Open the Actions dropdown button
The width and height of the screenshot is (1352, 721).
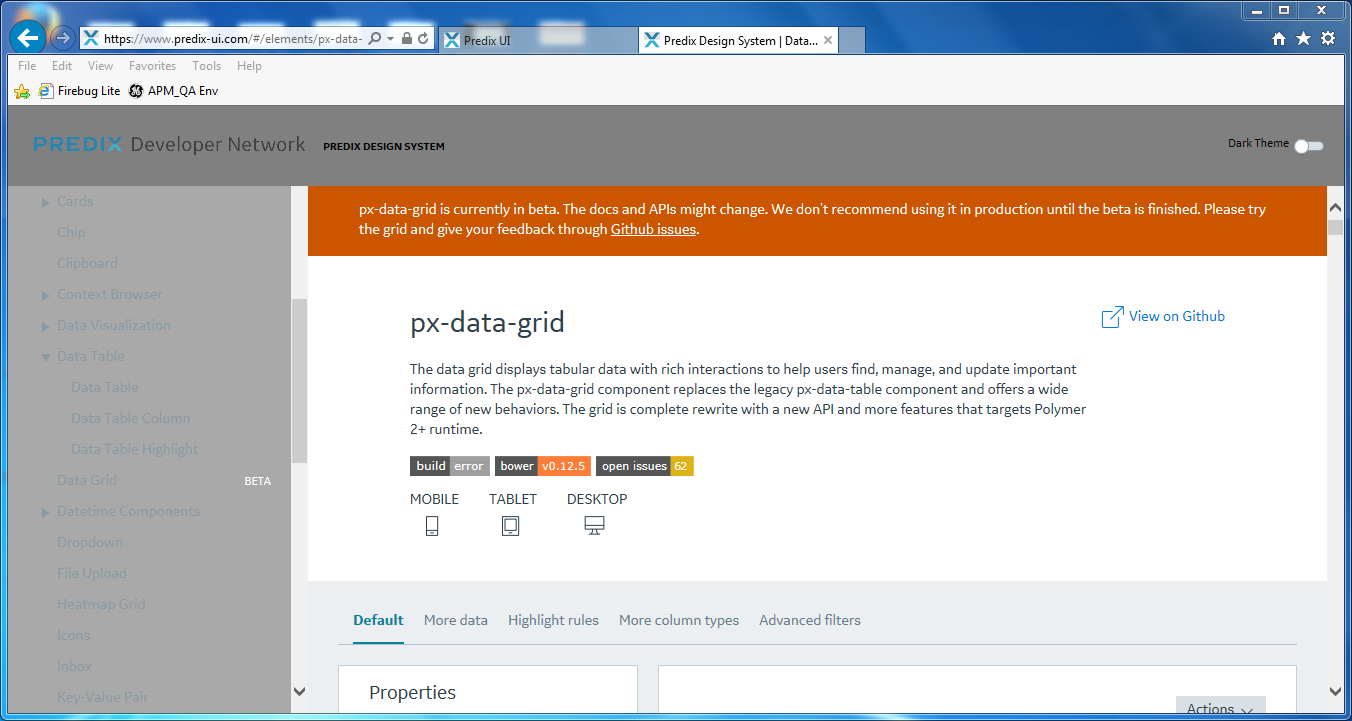click(x=1220, y=708)
